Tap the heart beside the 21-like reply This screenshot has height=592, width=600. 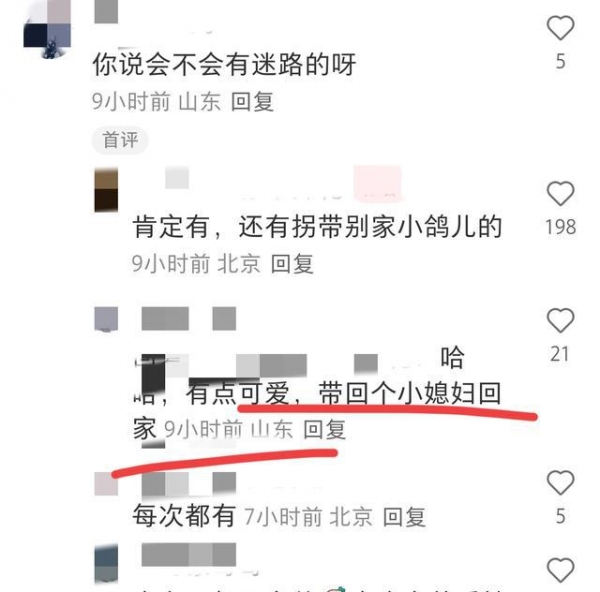tap(560, 320)
